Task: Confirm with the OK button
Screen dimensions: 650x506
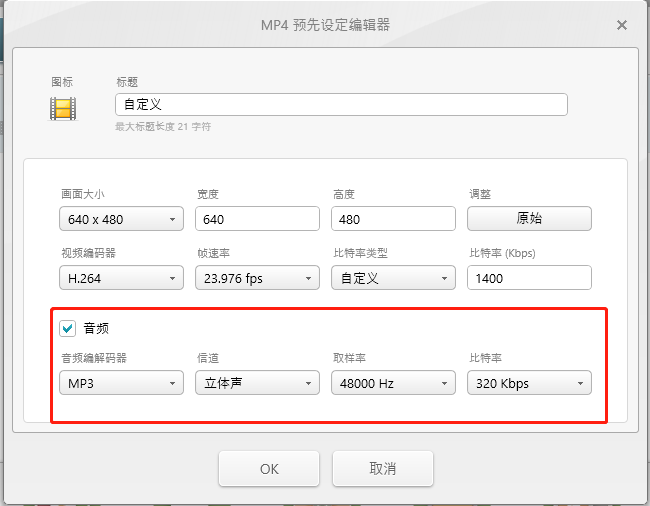Action: coord(269,469)
